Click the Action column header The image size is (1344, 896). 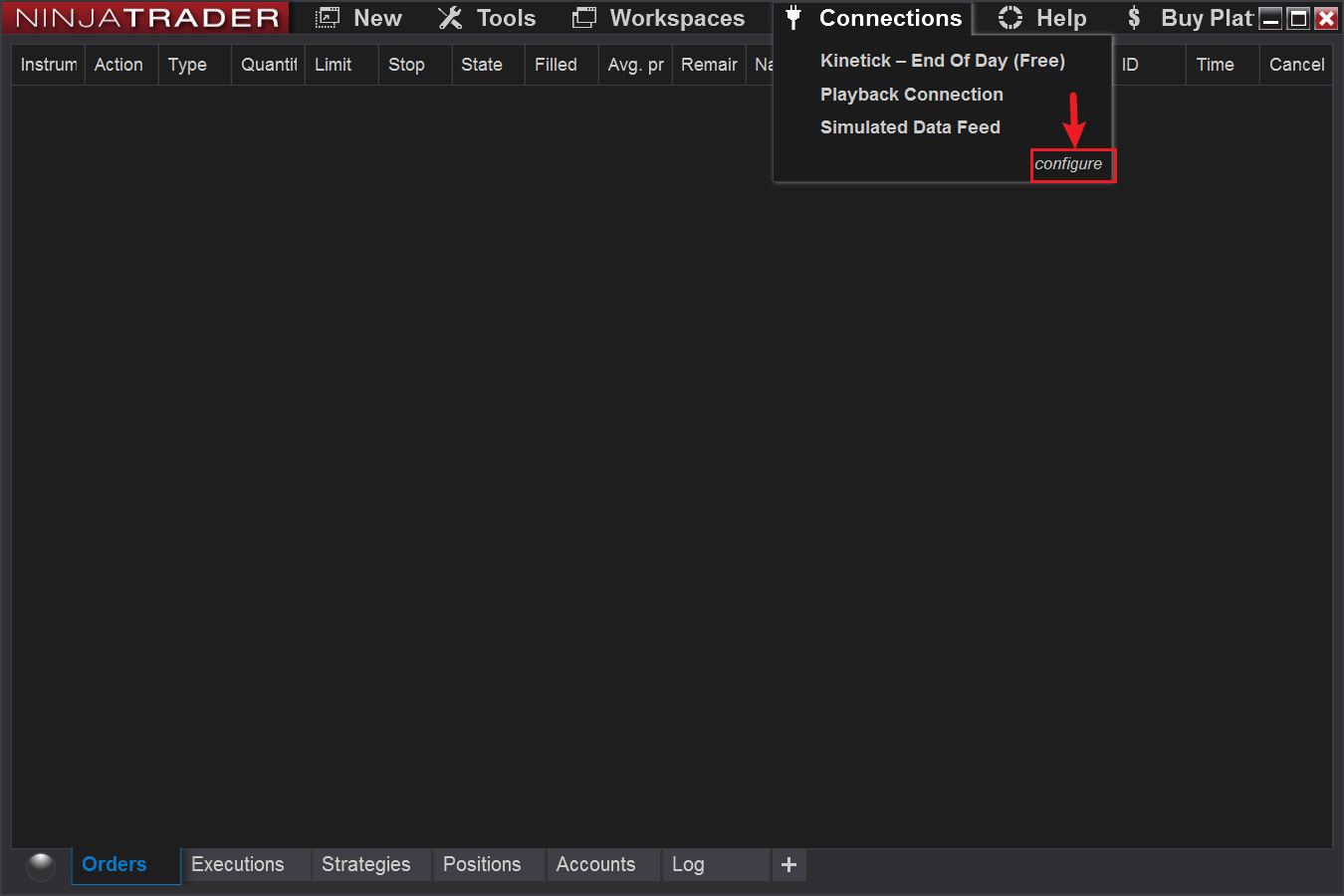[120, 65]
